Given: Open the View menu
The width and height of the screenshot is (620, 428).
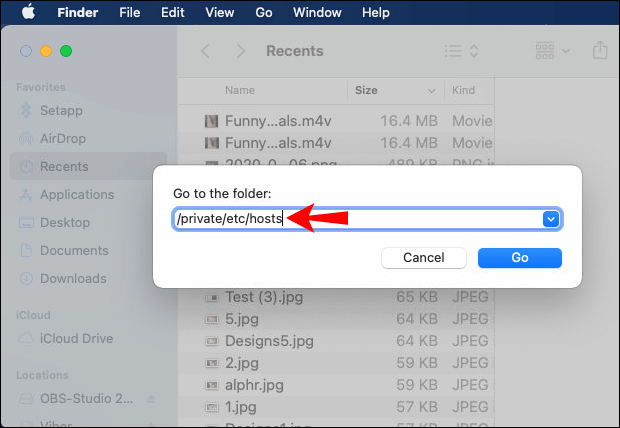Looking at the screenshot, I should click(x=219, y=13).
